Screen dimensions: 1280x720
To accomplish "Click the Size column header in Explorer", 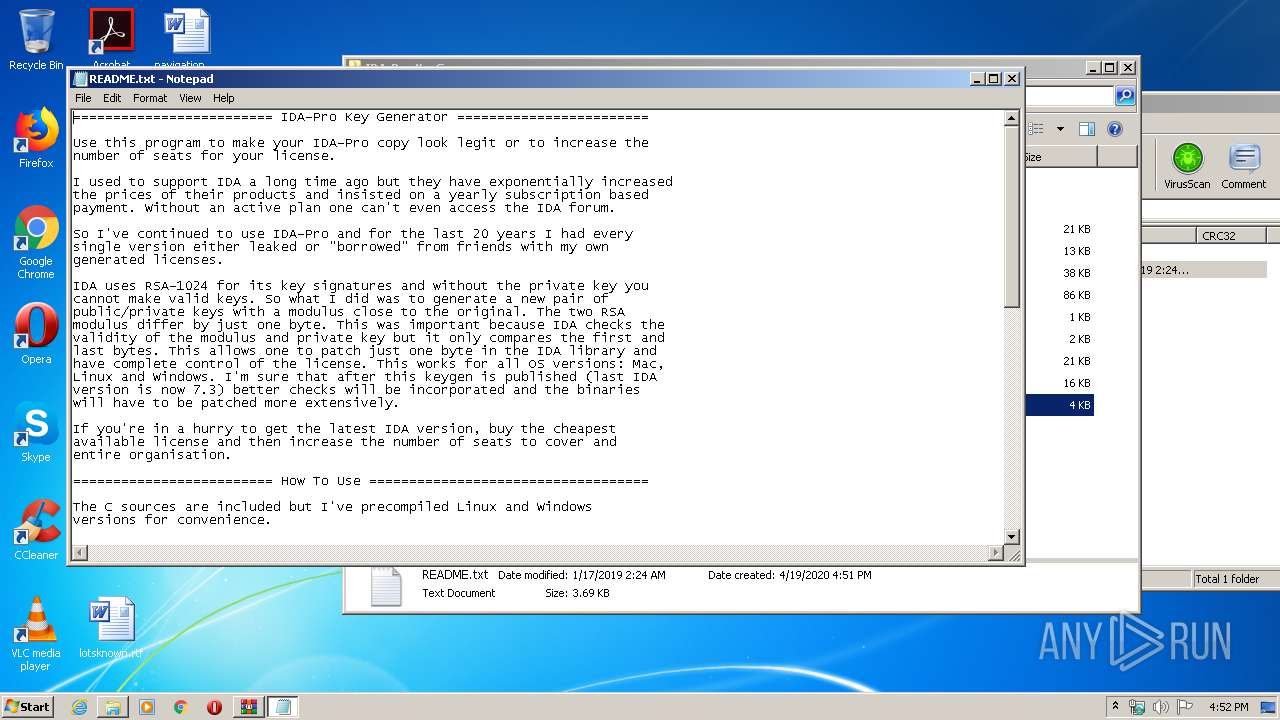I will tap(1060, 157).
